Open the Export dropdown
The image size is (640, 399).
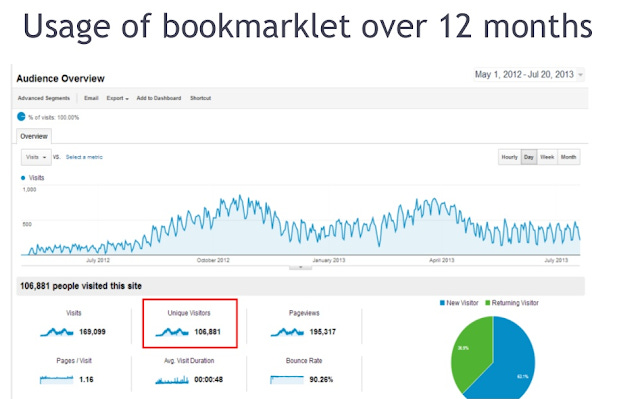[x=118, y=98]
